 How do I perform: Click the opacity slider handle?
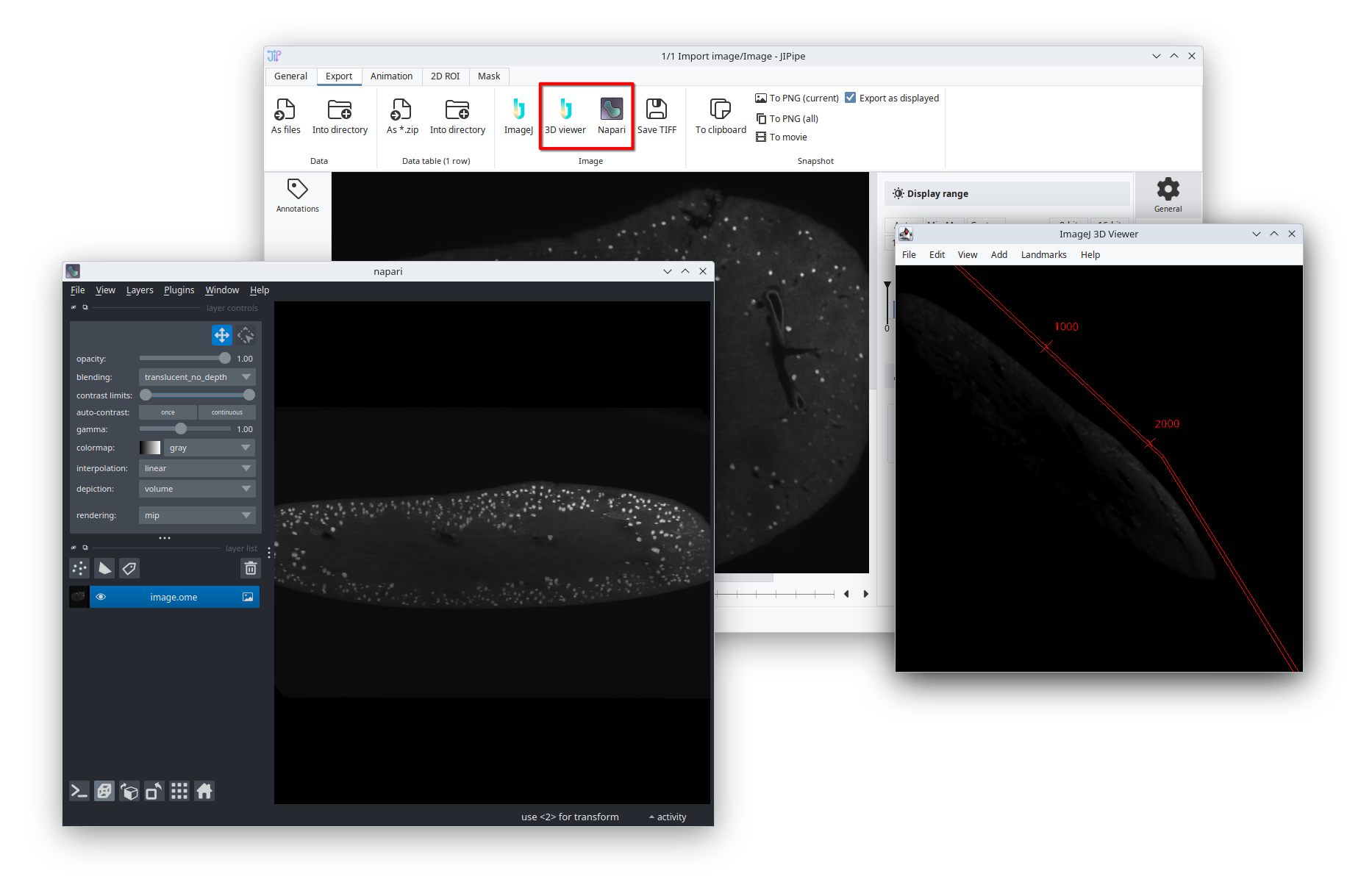click(x=224, y=359)
